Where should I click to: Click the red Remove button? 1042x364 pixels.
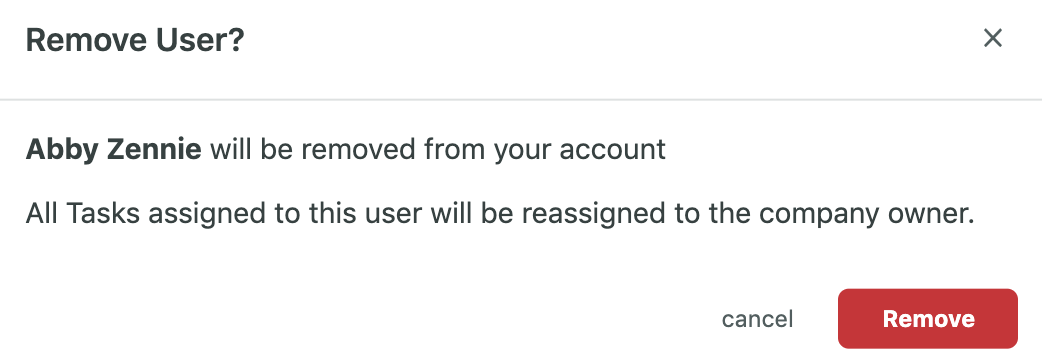click(928, 319)
